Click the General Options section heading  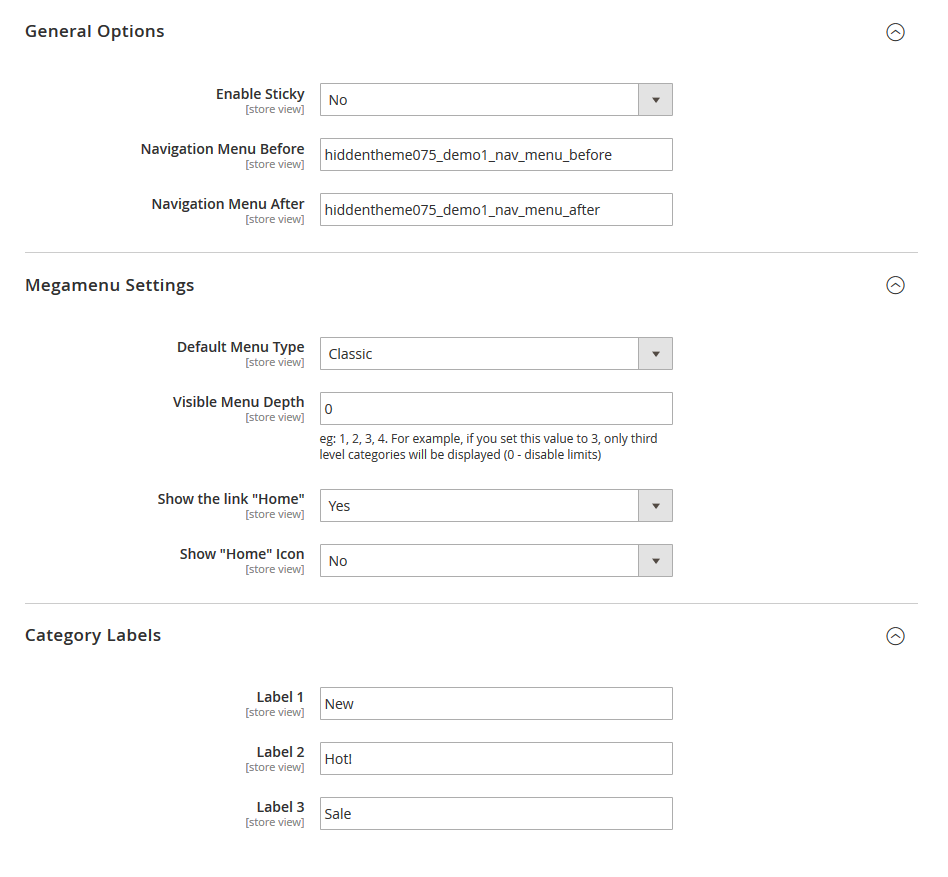pos(95,32)
